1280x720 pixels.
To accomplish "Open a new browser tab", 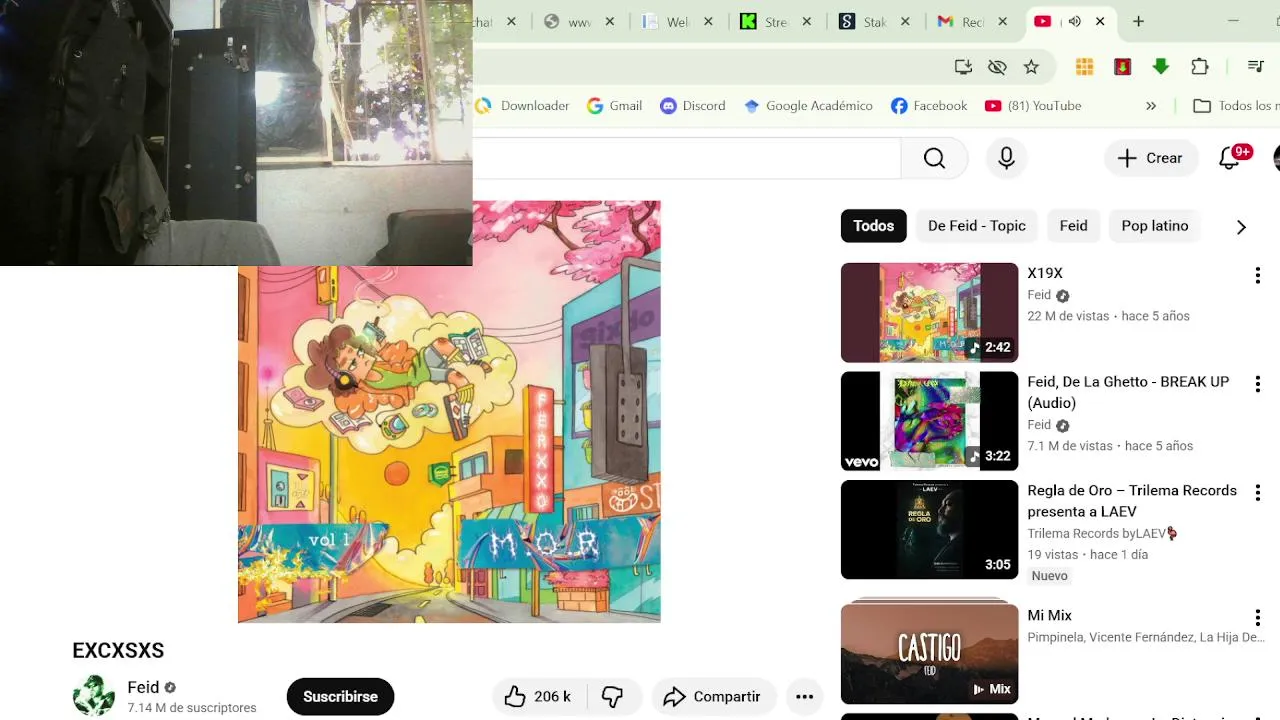I will (x=1138, y=21).
